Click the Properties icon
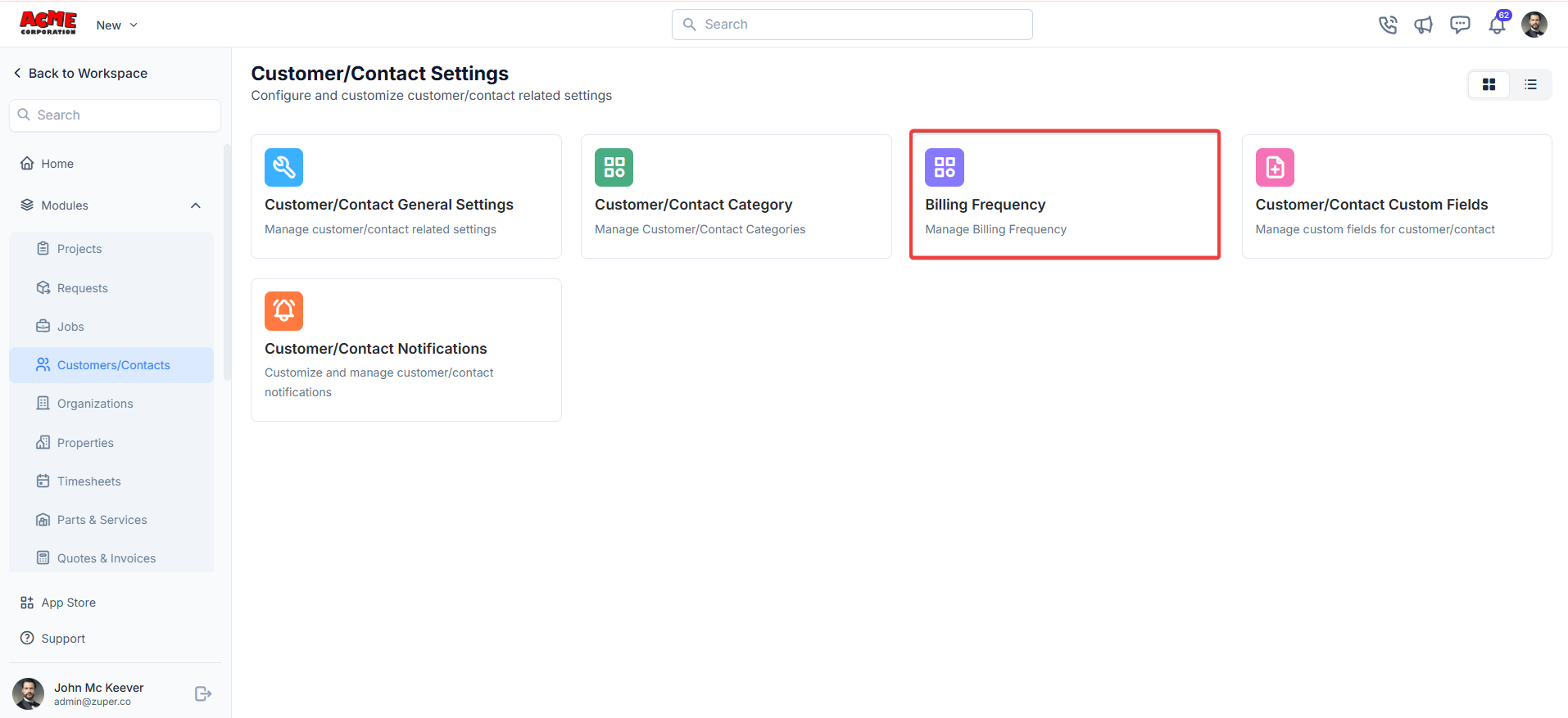The image size is (1568, 718). coord(43,442)
